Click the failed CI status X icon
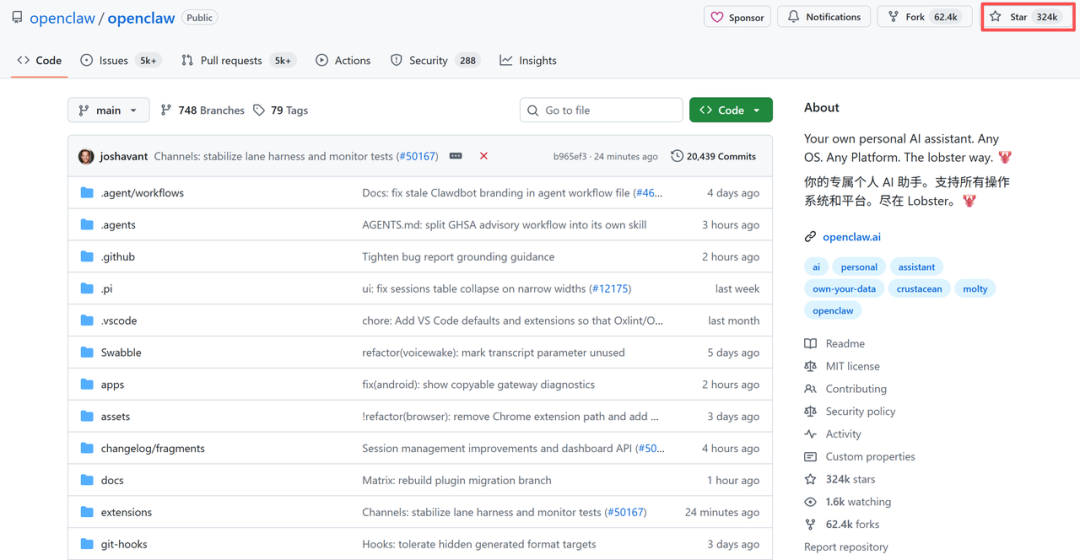The image size is (1080, 560). [x=484, y=156]
